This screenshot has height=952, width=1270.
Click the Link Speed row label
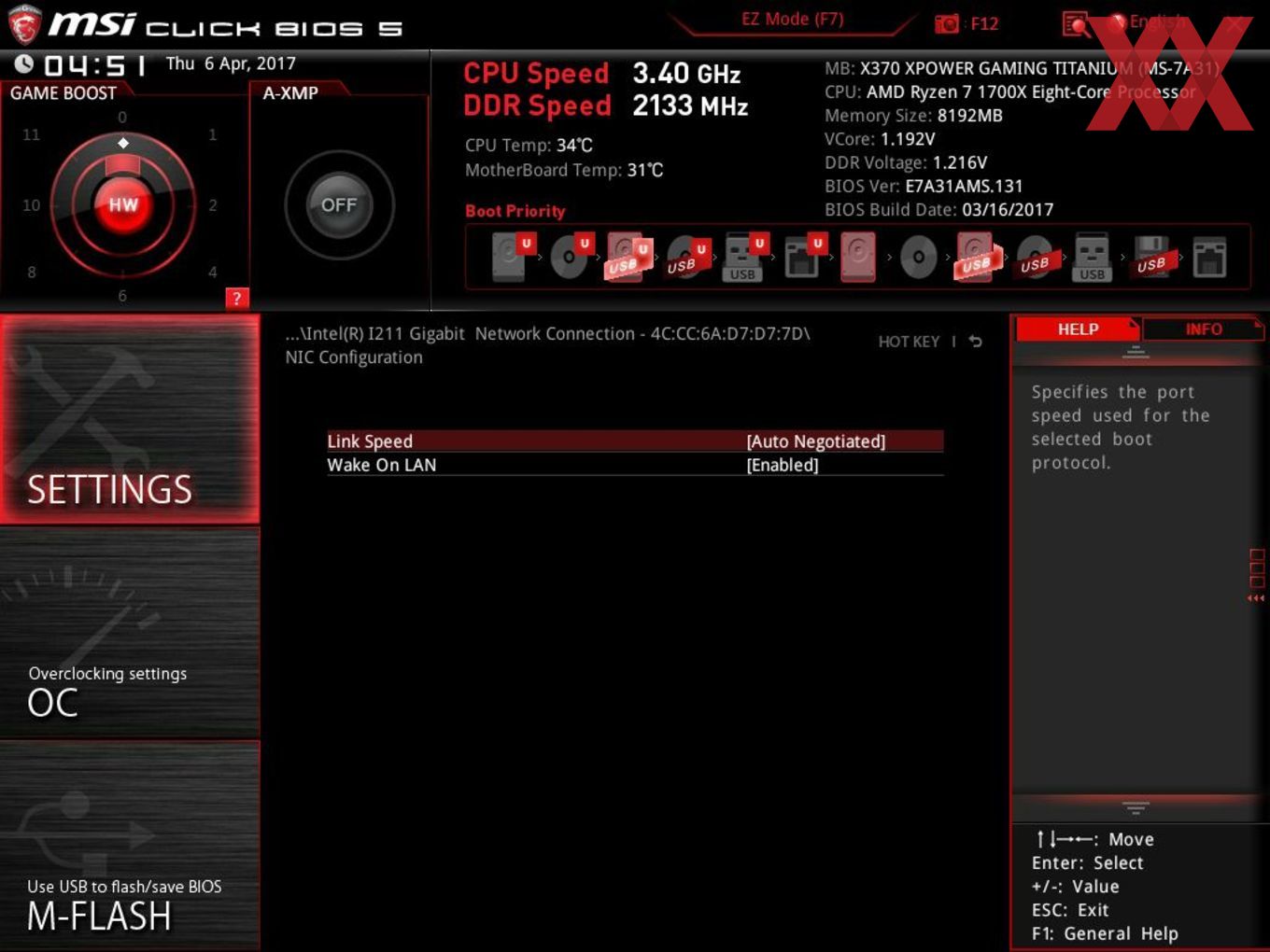(x=370, y=441)
